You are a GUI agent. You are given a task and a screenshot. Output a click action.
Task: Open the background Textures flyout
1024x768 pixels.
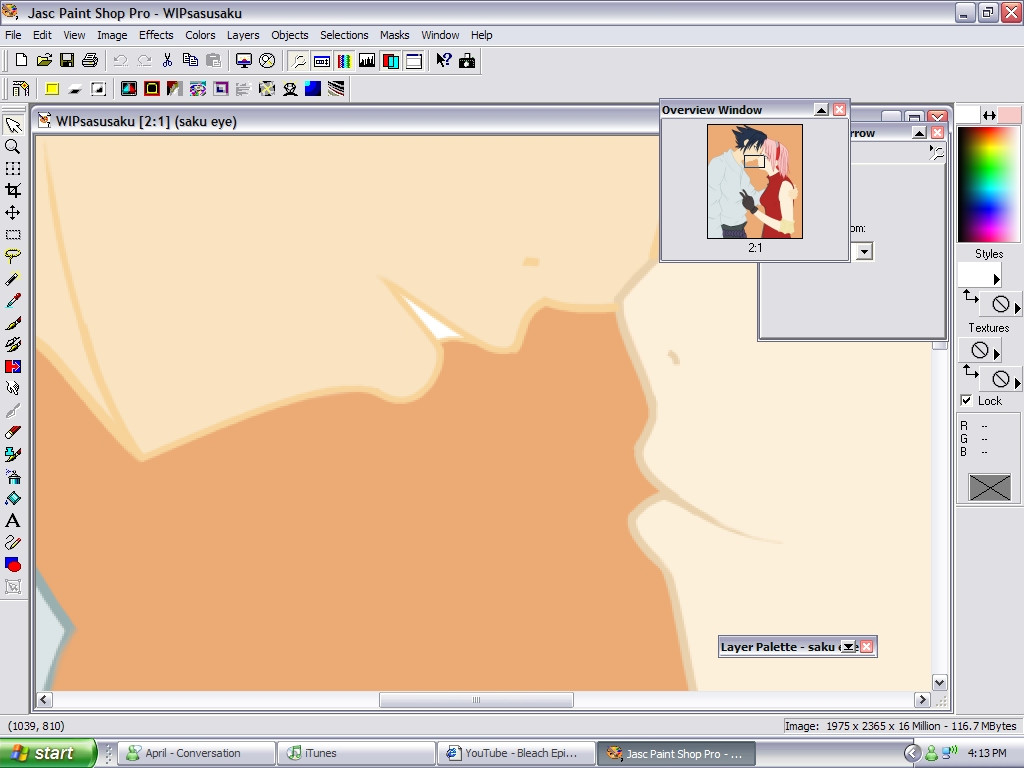tap(1017, 382)
